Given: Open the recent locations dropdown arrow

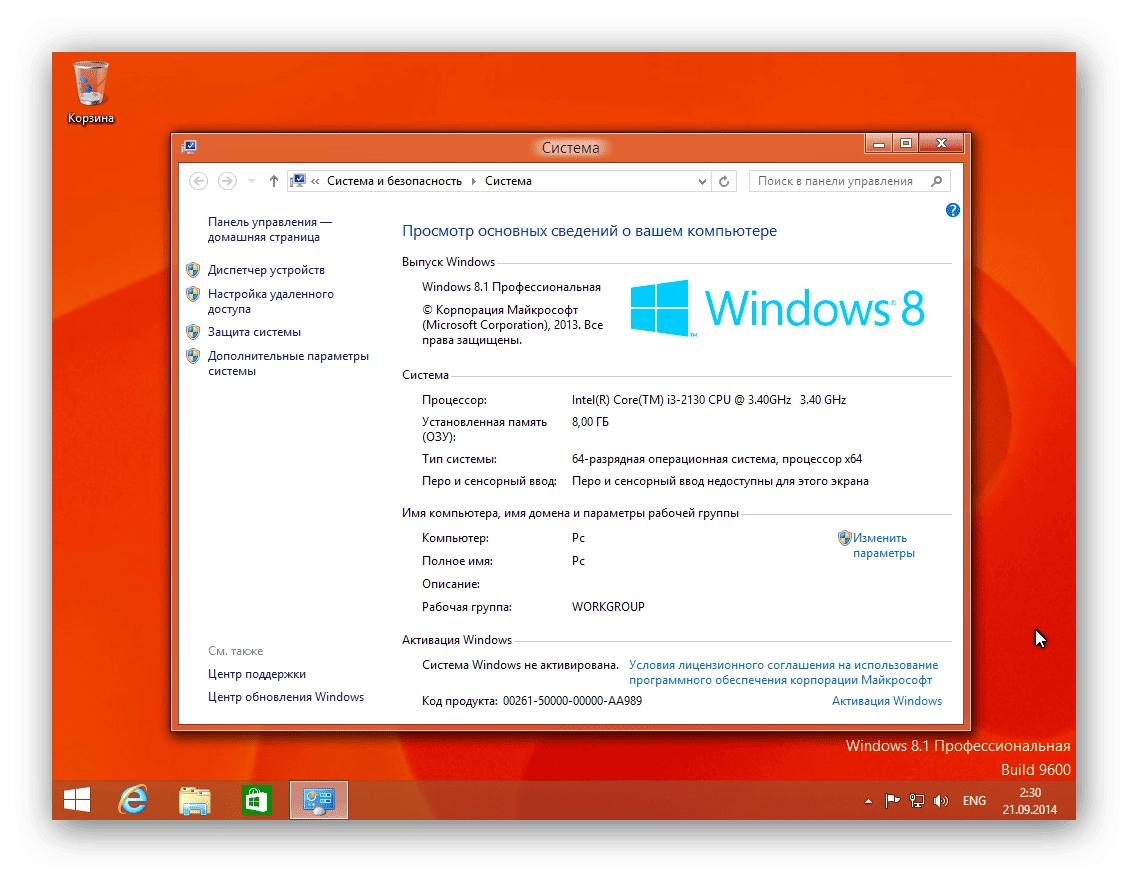Looking at the screenshot, I should (251, 181).
